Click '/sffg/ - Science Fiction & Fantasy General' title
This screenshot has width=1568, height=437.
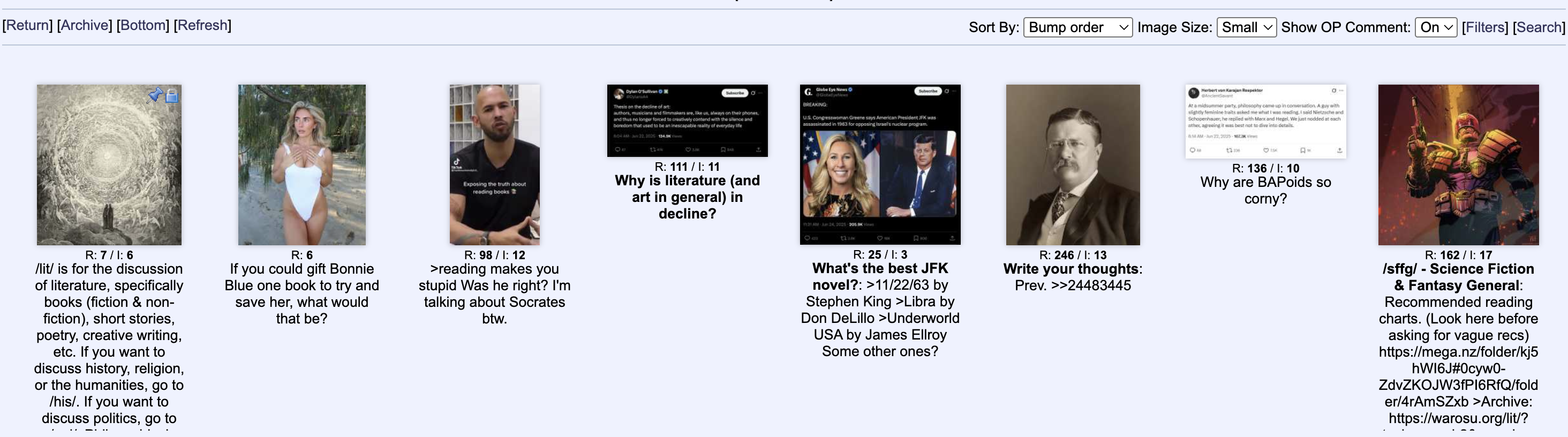tap(1458, 277)
